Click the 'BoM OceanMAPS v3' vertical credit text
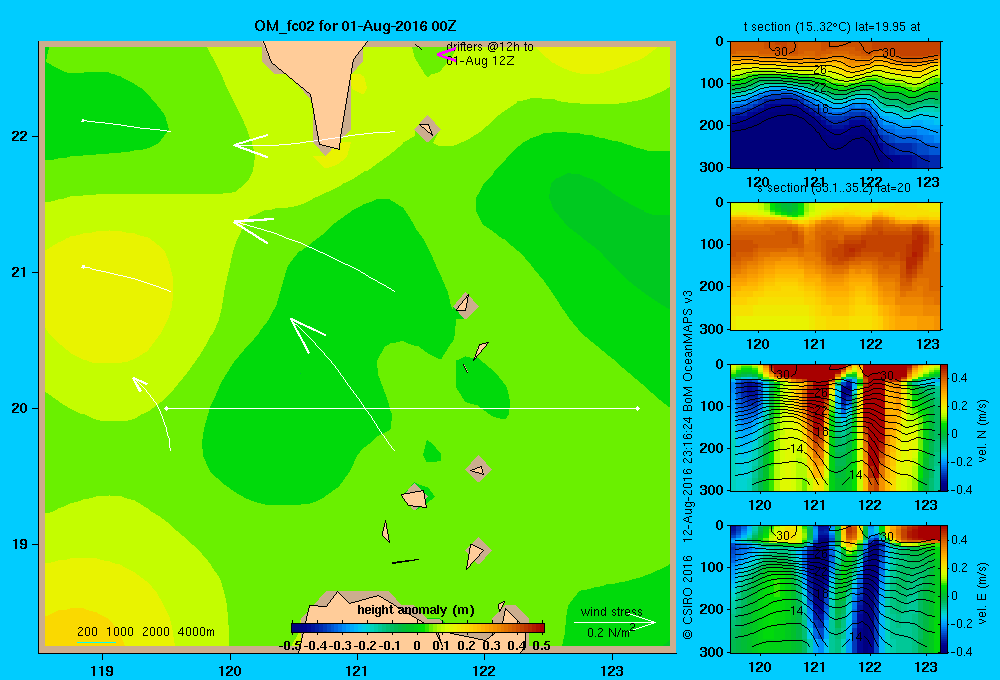The height and width of the screenshot is (680, 1000). (x=688, y=351)
